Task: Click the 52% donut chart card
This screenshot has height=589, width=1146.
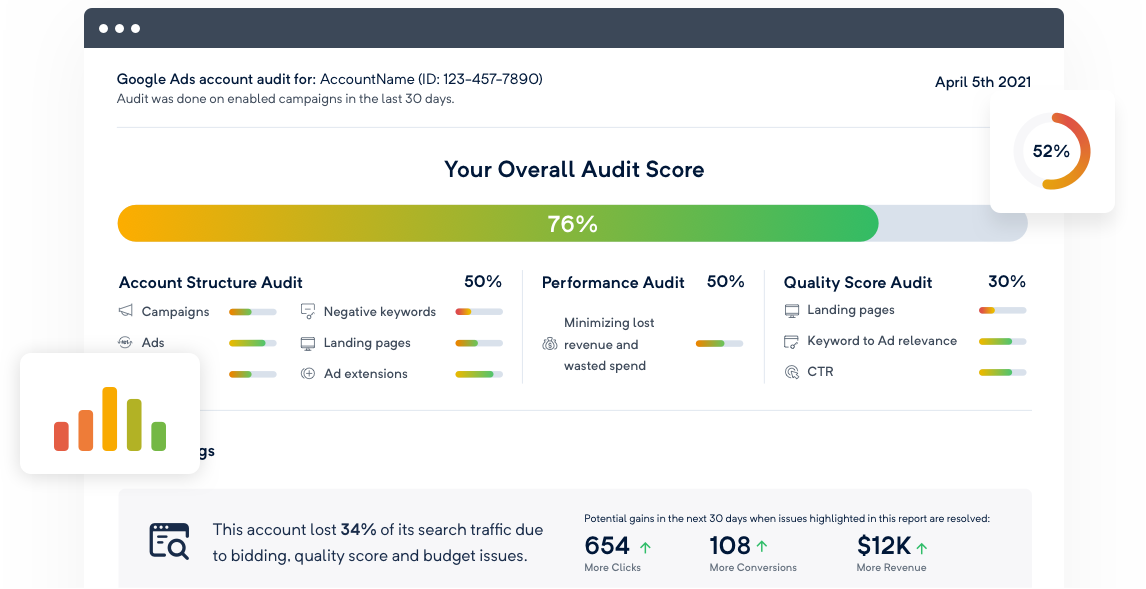Action: [x=1052, y=151]
